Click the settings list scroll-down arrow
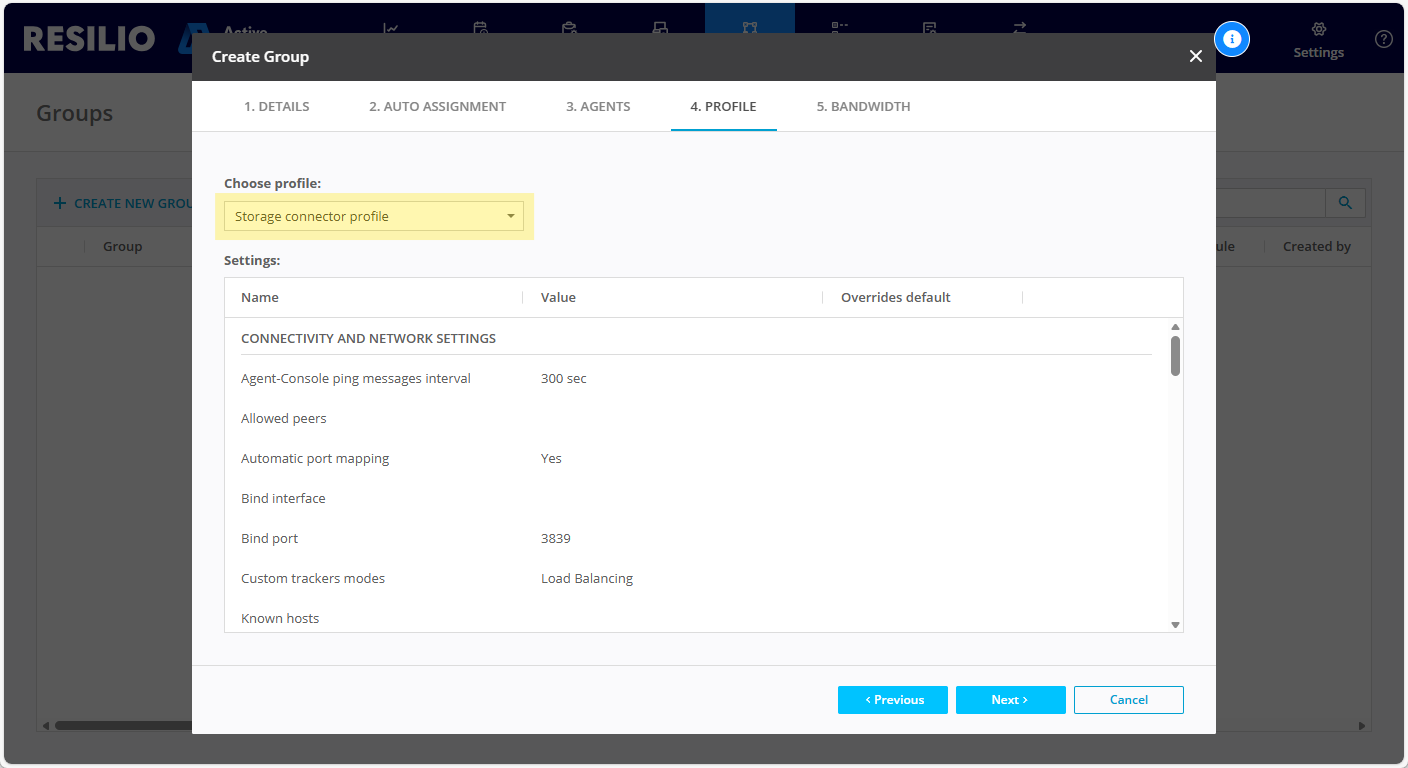This screenshot has width=1408, height=768. 1175,625
